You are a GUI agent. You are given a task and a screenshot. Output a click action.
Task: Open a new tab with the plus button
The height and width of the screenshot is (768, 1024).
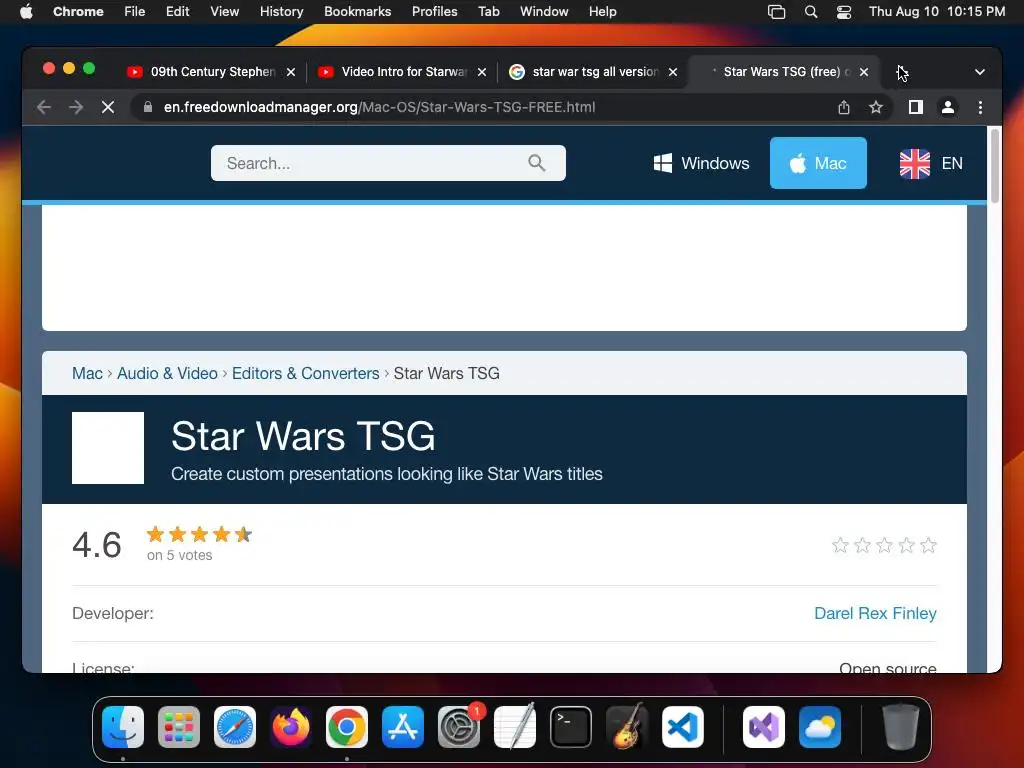901,72
